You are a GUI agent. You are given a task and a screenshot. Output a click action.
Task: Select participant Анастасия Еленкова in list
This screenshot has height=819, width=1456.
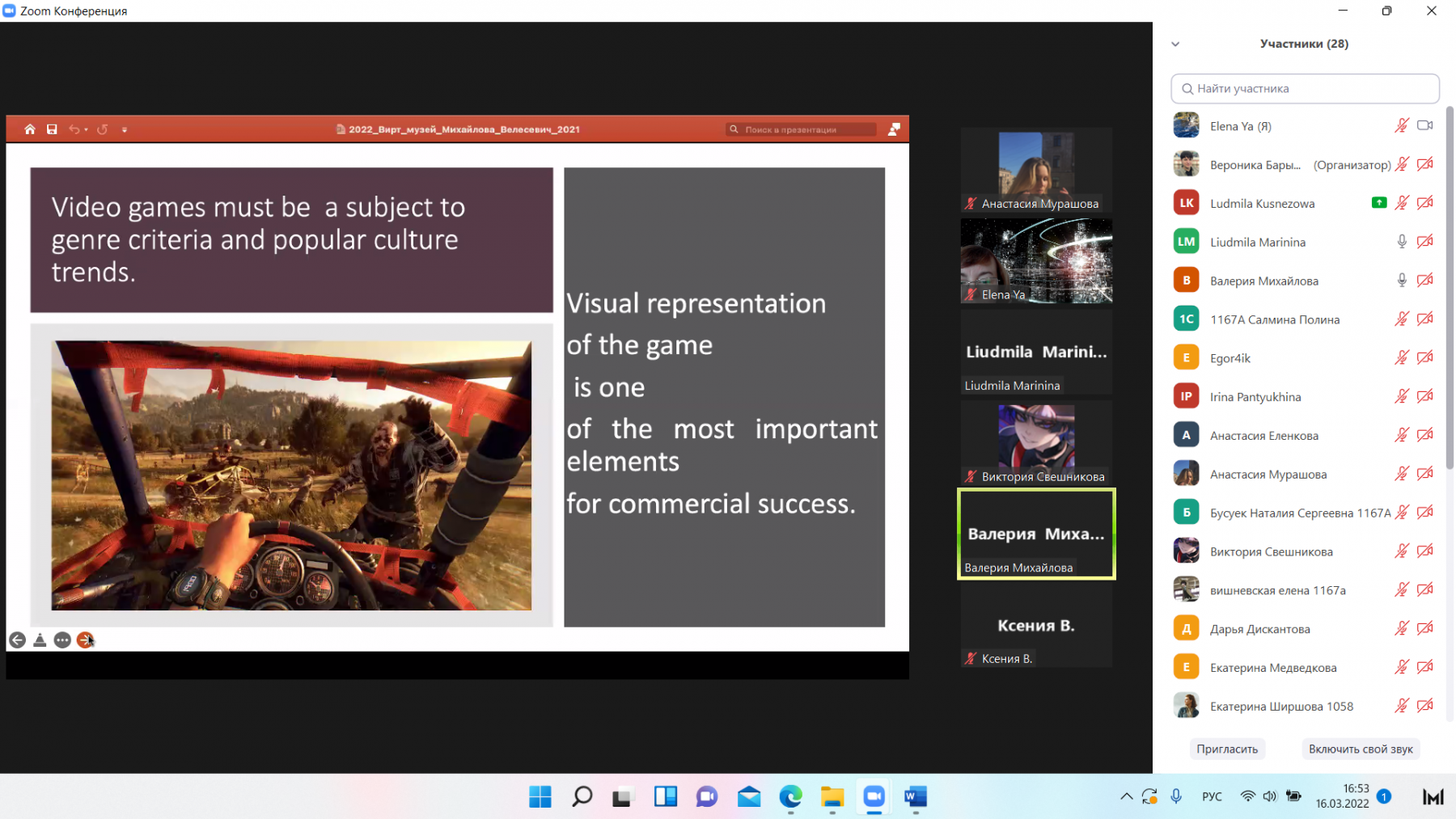pyautogui.click(x=1304, y=435)
